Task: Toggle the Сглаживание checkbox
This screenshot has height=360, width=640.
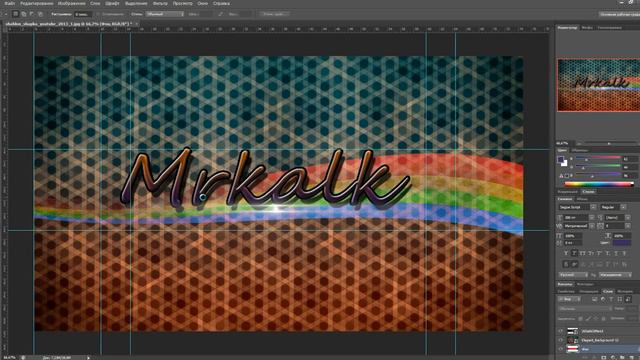Action: click(98, 14)
